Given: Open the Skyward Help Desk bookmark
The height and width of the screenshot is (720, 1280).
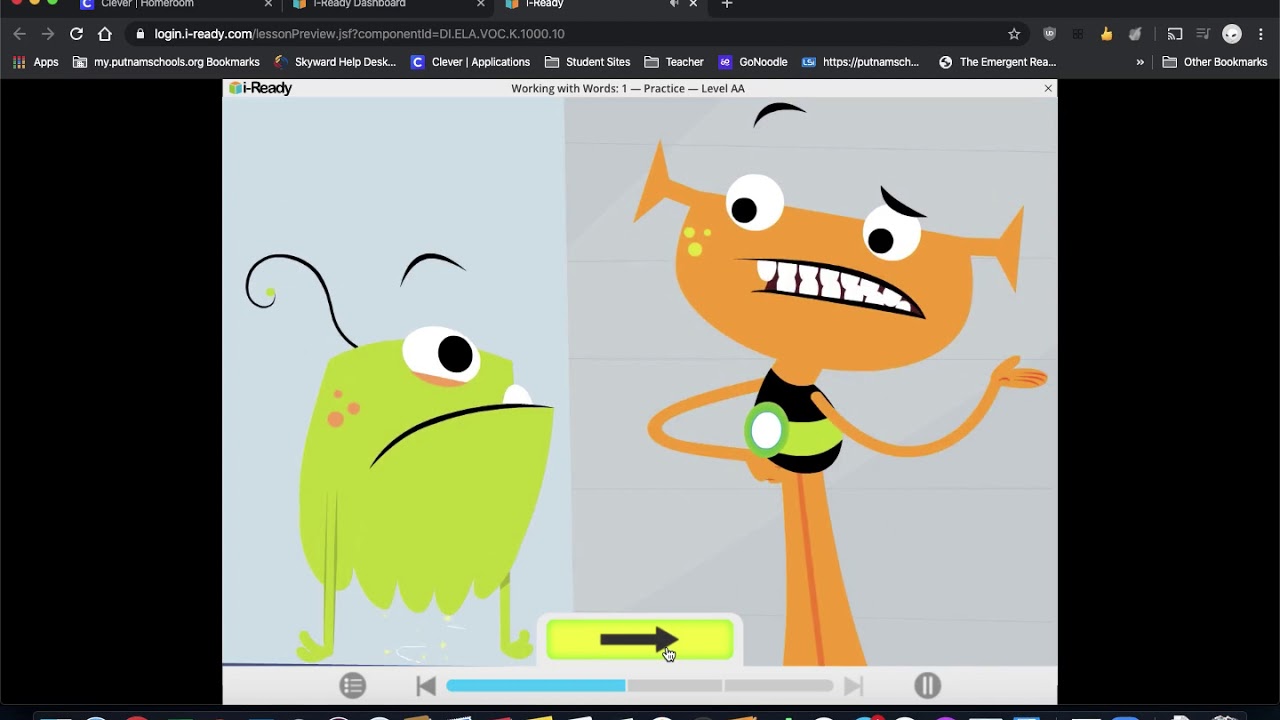Looking at the screenshot, I should pyautogui.click(x=335, y=62).
